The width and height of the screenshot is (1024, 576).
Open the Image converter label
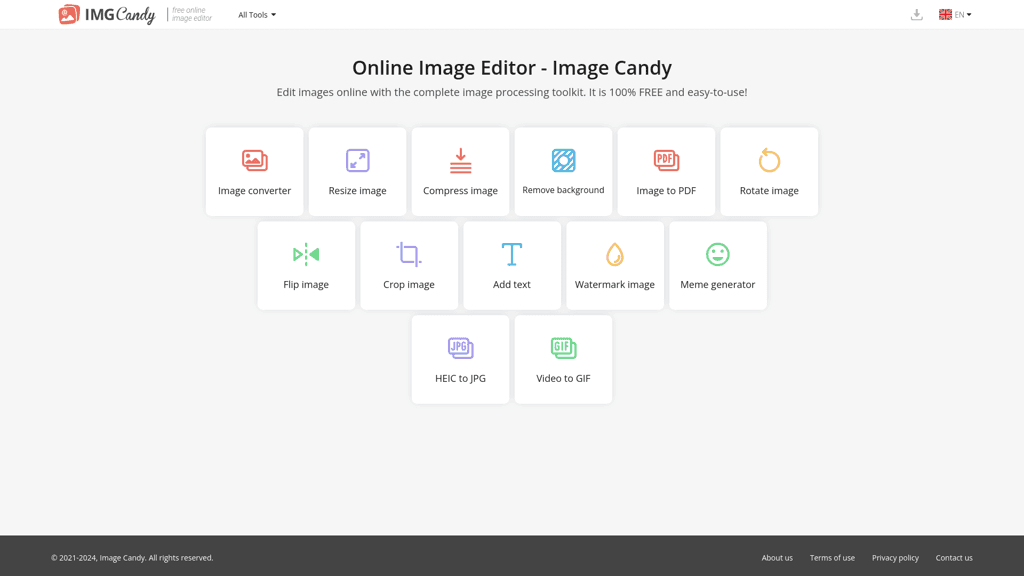tap(255, 191)
